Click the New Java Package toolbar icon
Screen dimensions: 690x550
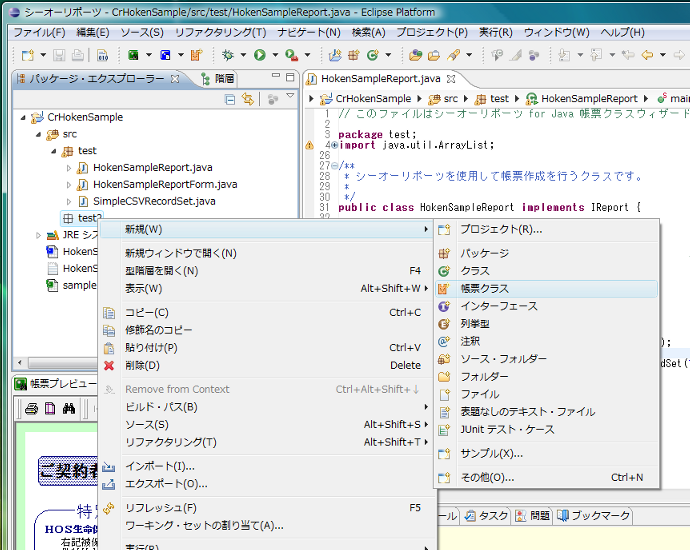(353, 55)
